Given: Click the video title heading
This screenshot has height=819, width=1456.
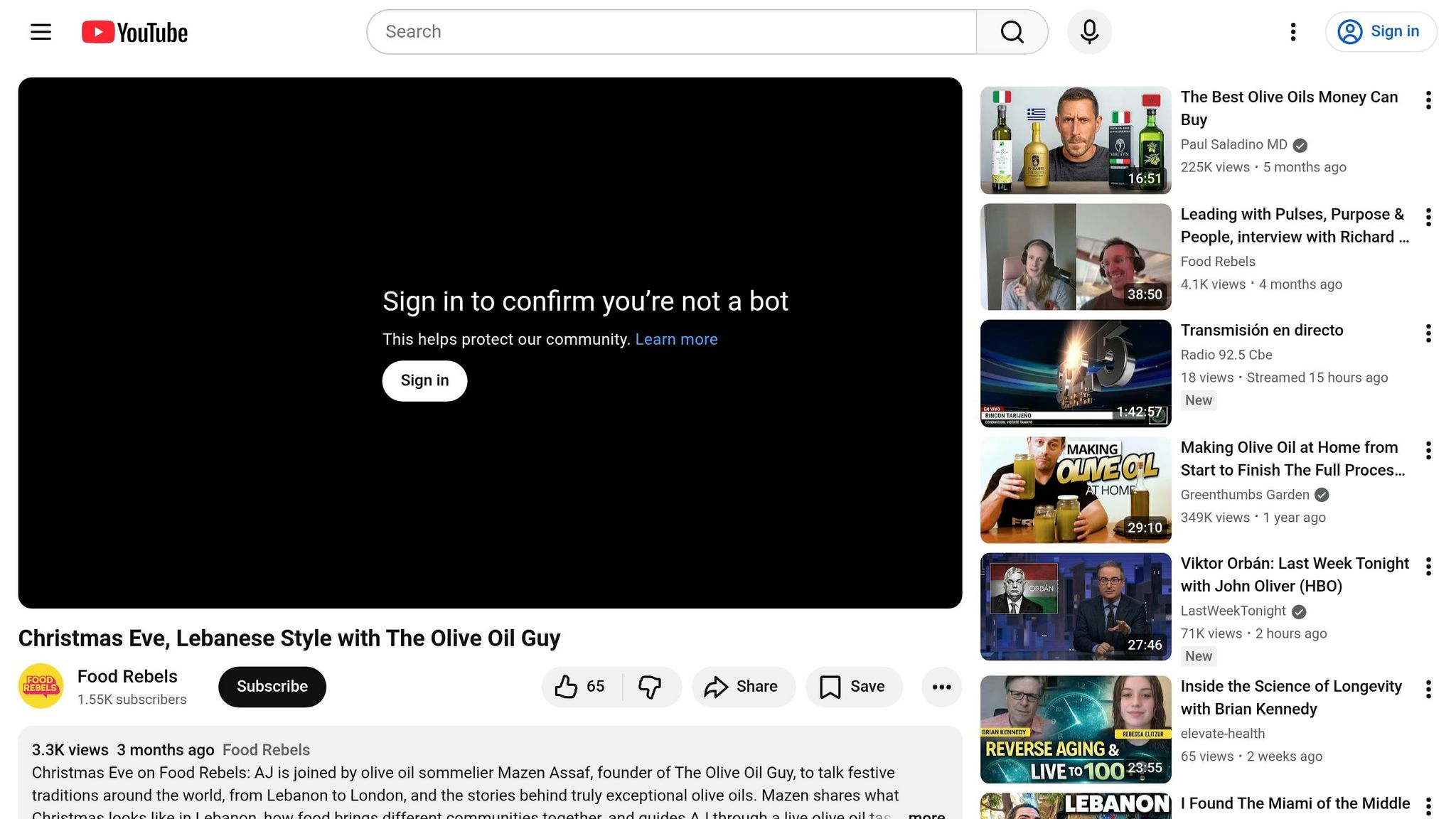Looking at the screenshot, I should tap(289, 638).
